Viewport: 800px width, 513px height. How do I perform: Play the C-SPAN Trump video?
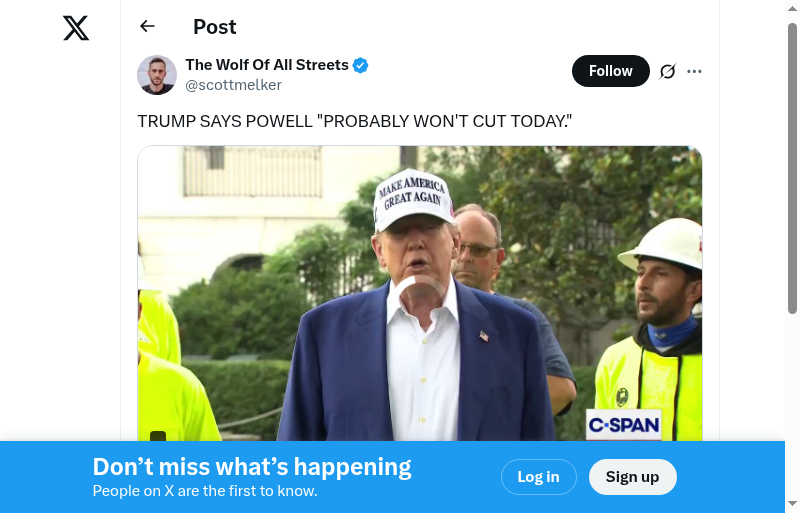[419, 293]
